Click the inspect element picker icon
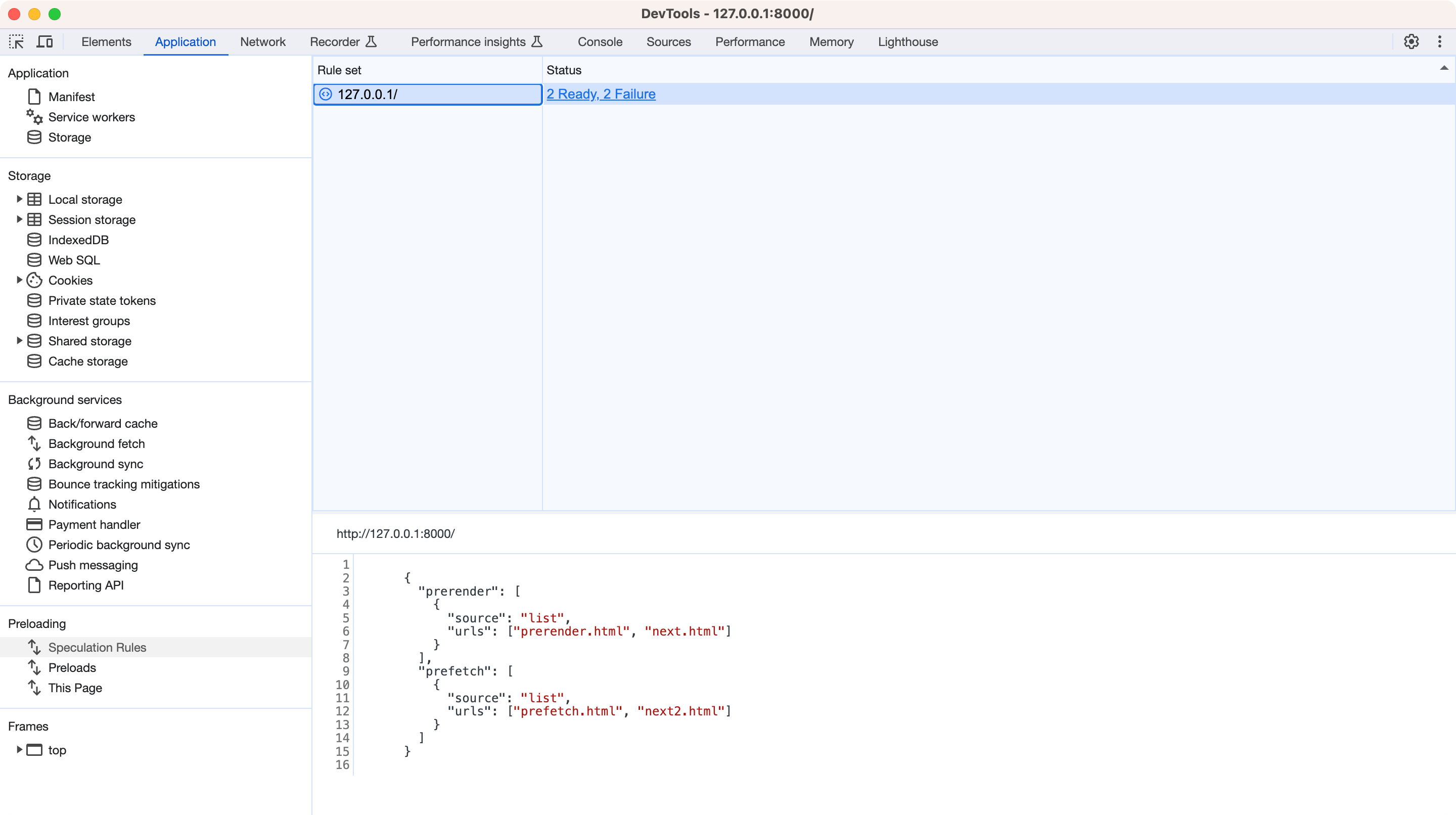This screenshot has width=1456, height=815. click(x=16, y=42)
